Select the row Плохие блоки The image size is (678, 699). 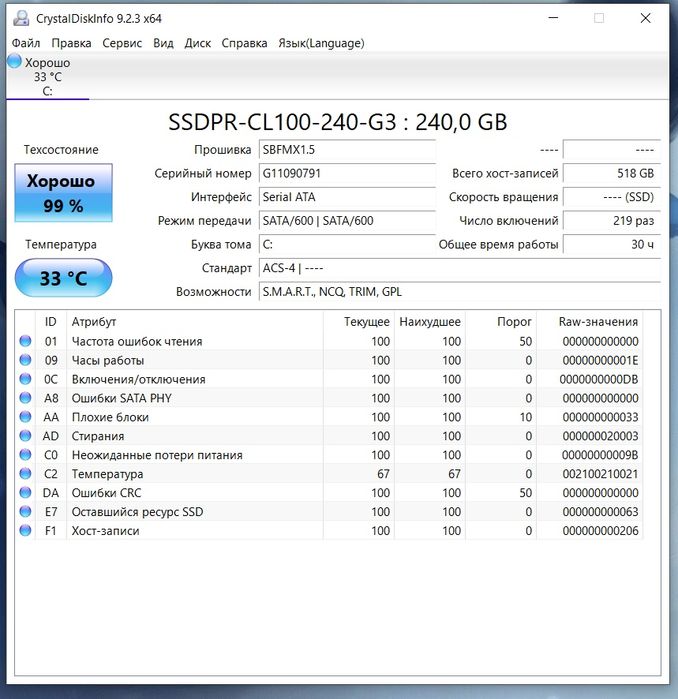pyautogui.click(x=329, y=417)
